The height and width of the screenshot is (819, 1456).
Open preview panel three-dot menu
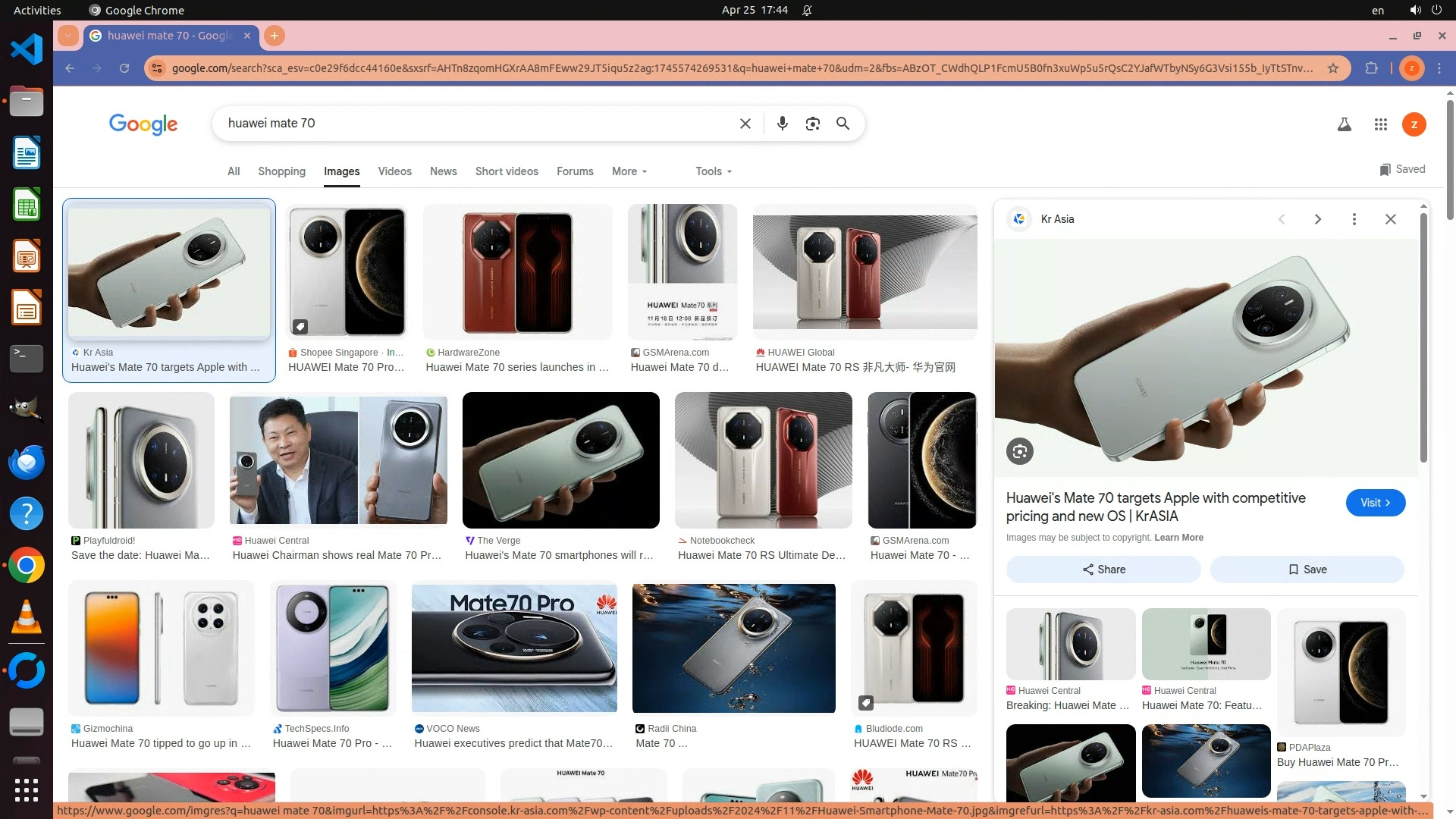click(x=1354, y=219)
